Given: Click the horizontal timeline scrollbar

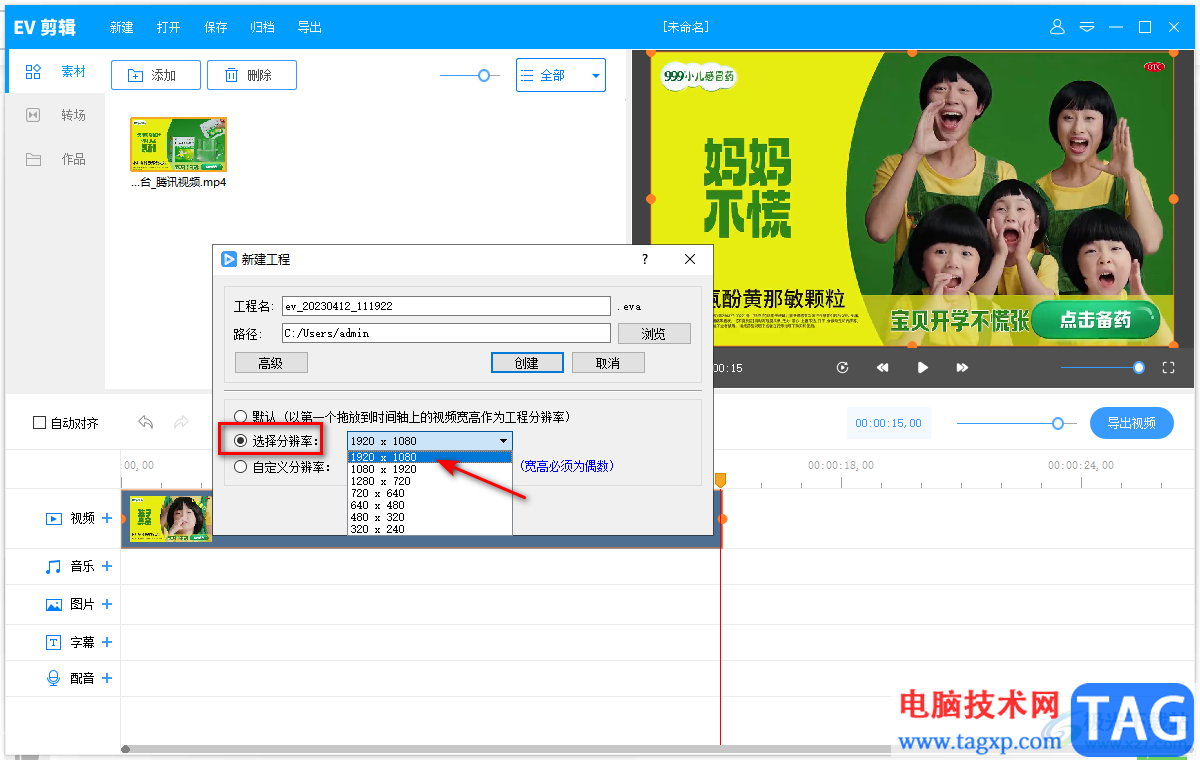Looking at the screenshot, I should pos(505,748).
